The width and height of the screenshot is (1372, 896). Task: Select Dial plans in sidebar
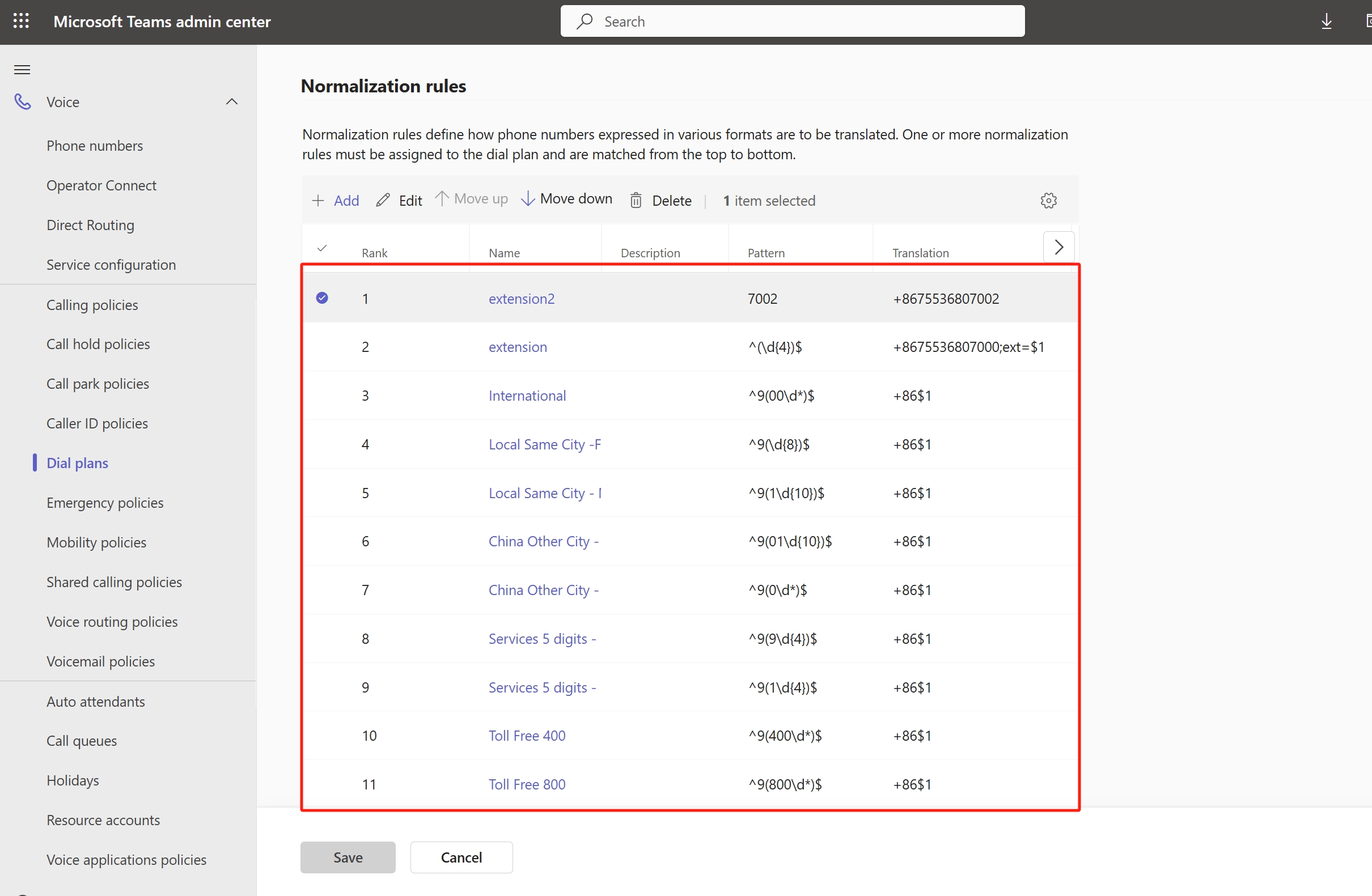(77, 463)
